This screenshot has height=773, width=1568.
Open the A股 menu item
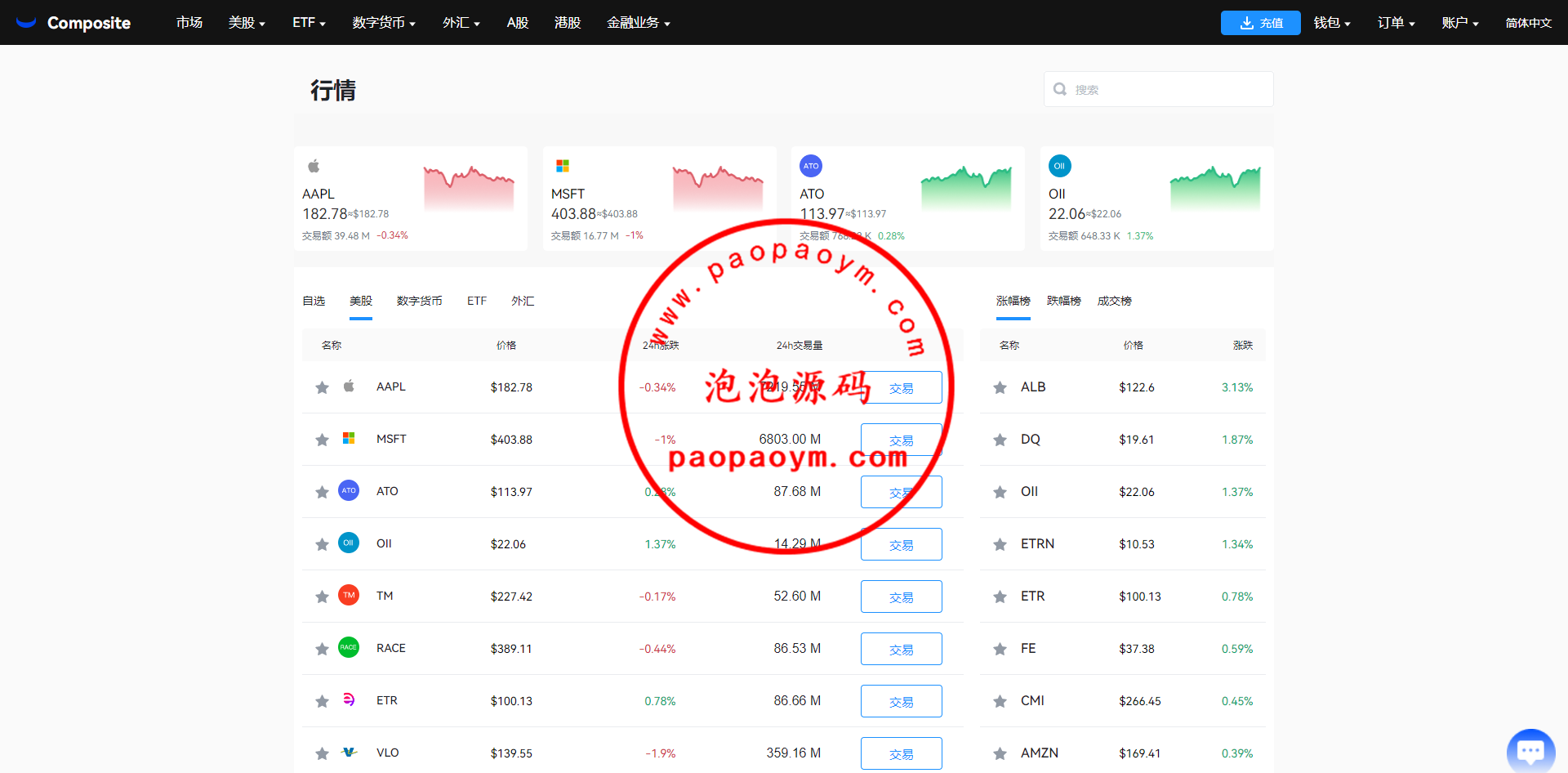[518, 23]
